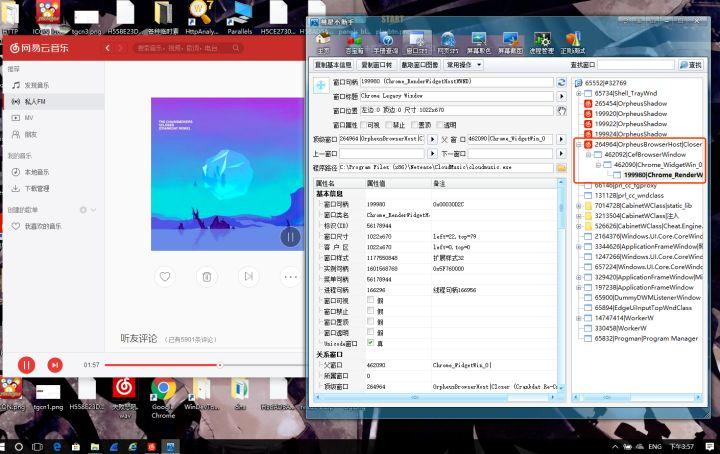Uncheck the Unicode窗口 property checkbox
Viewport: 720px width, 454px height.
click(371, 343)
